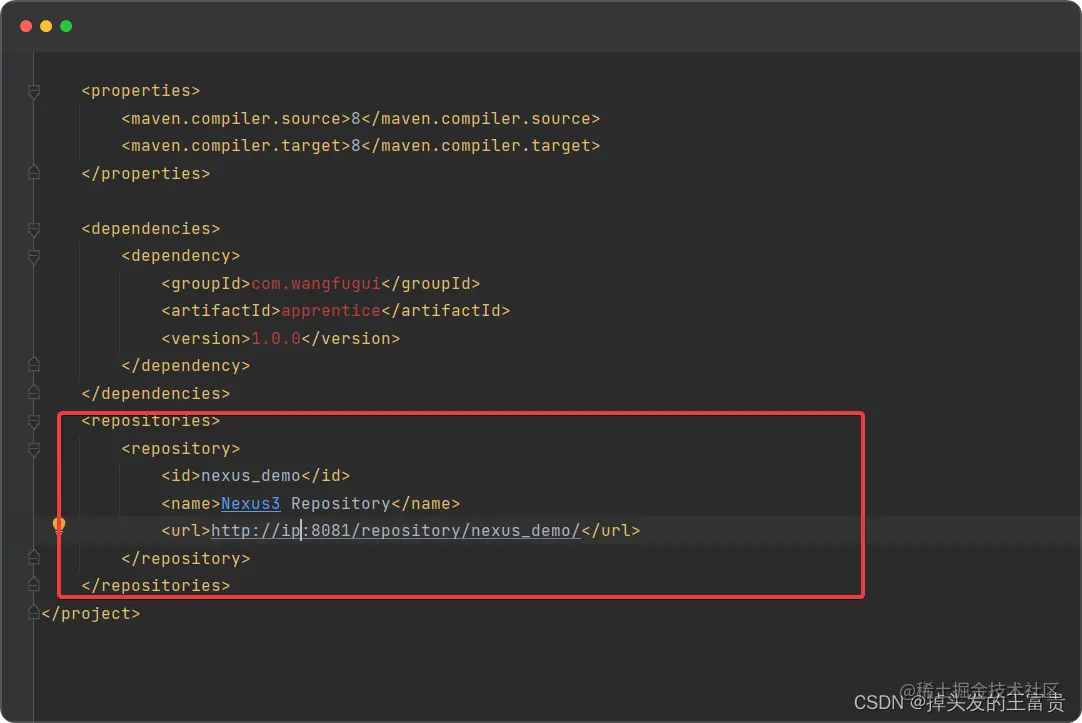The height and width of the screenshot is (723, 1082).
Task: Click the maven.compiler.source line
Action: click(361, 119)
